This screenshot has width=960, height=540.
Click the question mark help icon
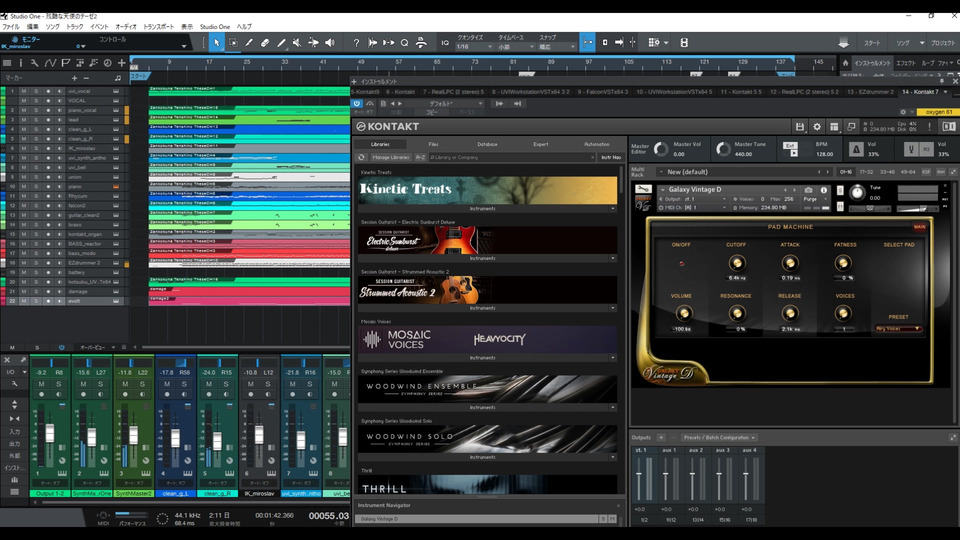(356, 43)
